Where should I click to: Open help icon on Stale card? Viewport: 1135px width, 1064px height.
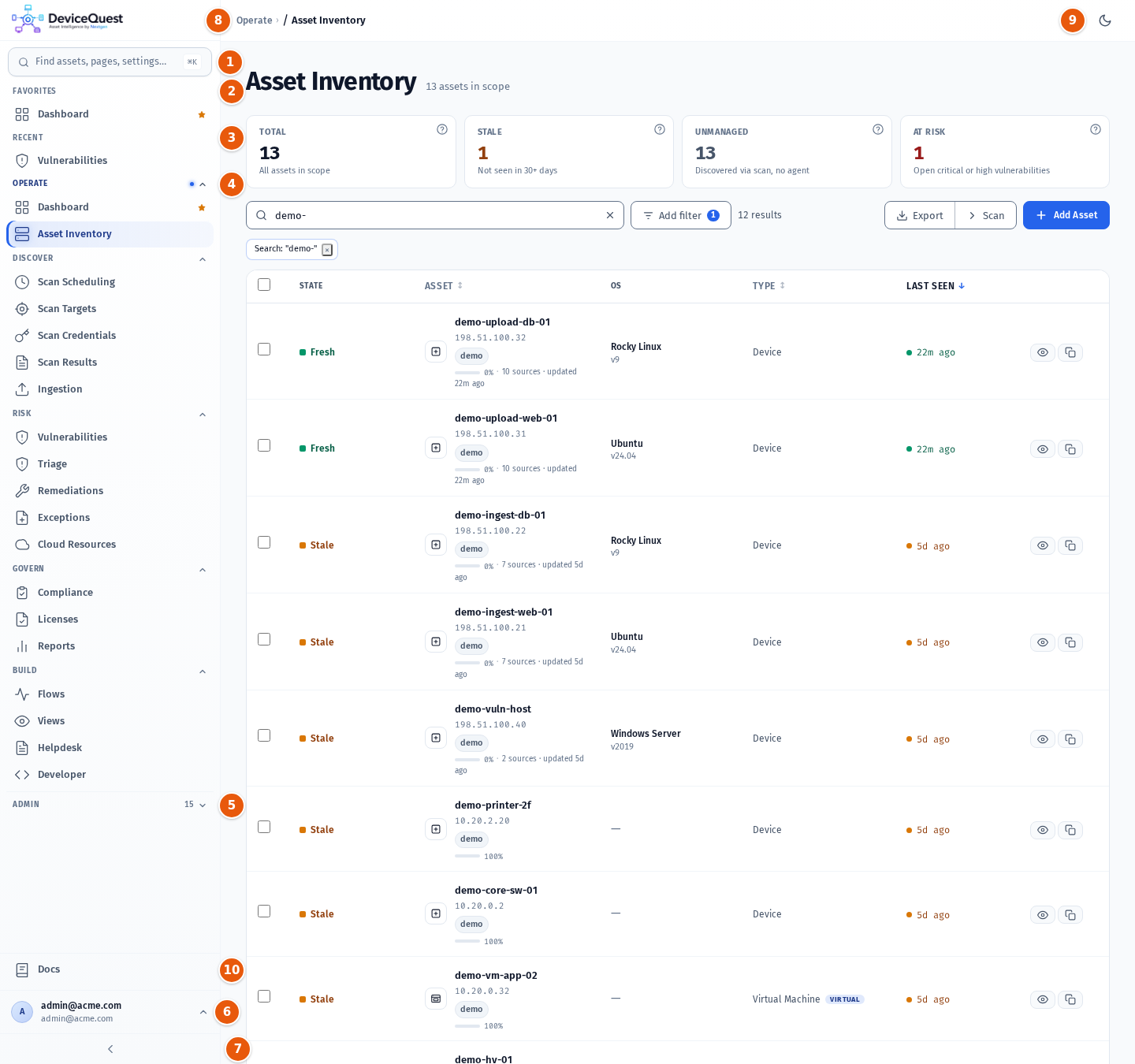point(660,129)
